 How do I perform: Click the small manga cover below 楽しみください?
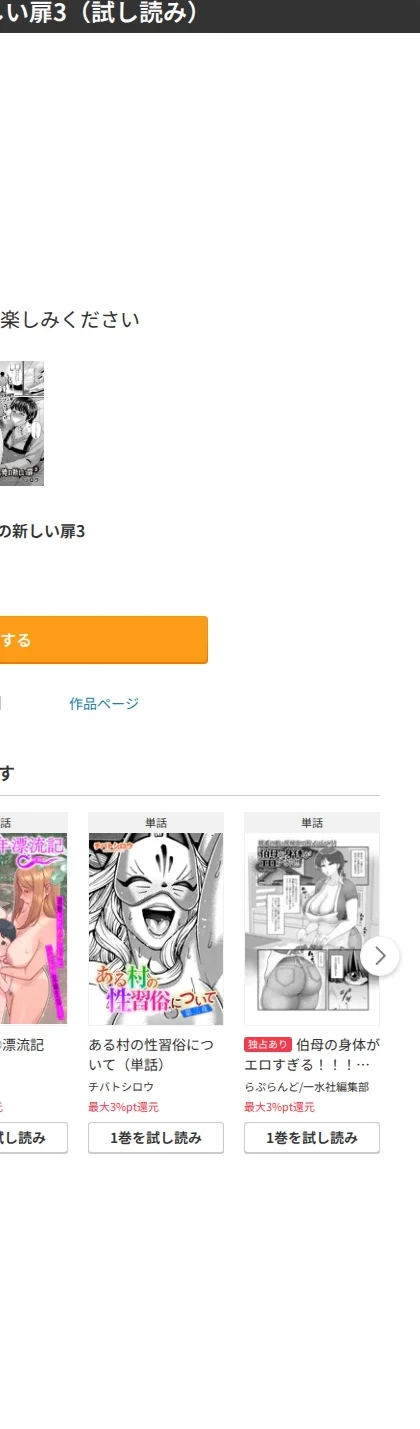tap(21, 423)
